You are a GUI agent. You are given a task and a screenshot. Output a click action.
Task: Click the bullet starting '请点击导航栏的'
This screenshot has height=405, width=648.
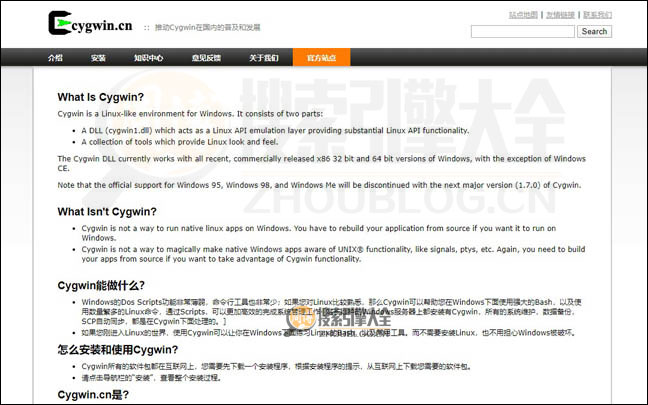[151, 378]
